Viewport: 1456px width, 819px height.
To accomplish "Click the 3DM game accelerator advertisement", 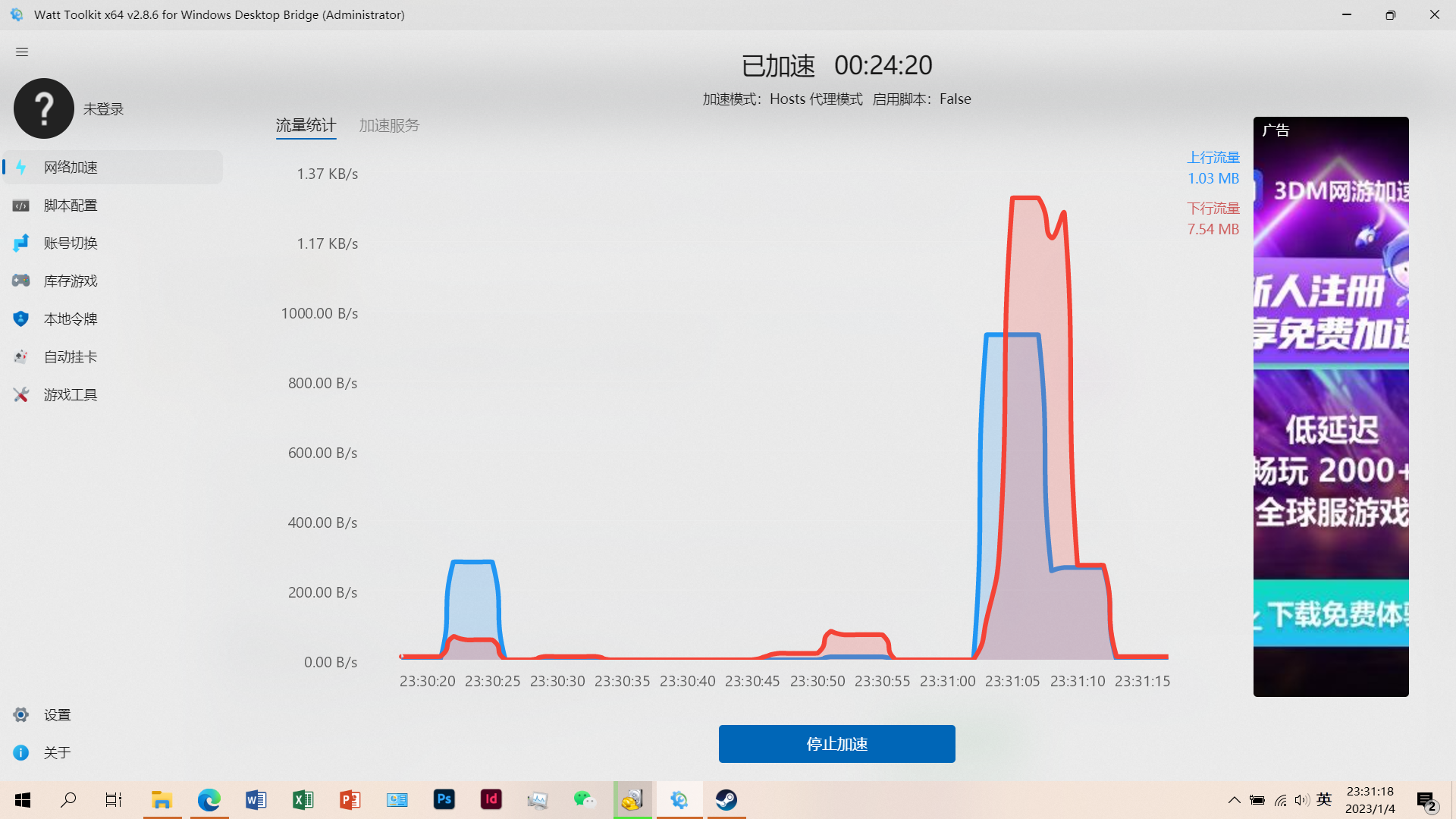I will point(1330,406).
